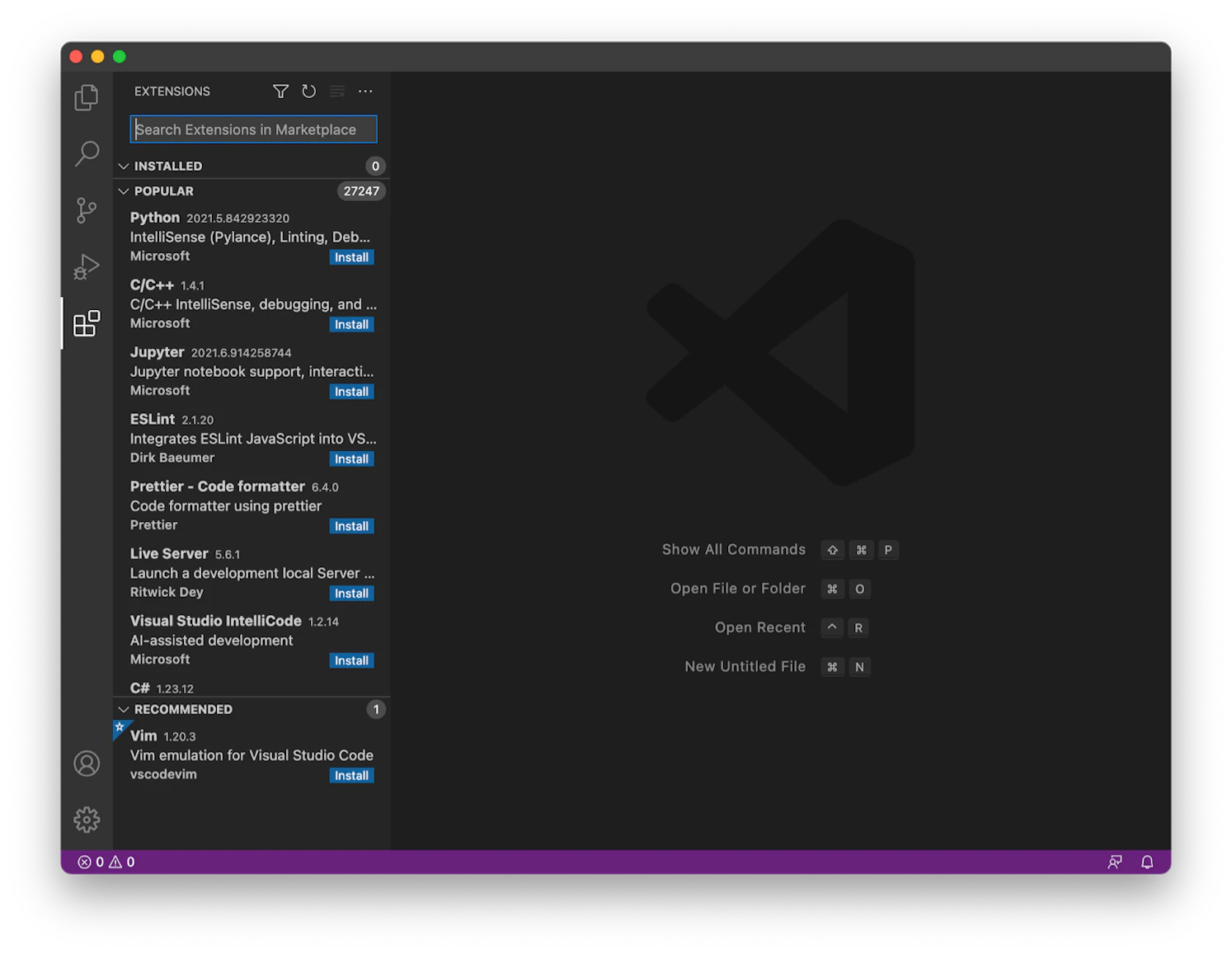1232x954 pixels.
Task: Select the Extensions view icon
Action: click(87, 323)
